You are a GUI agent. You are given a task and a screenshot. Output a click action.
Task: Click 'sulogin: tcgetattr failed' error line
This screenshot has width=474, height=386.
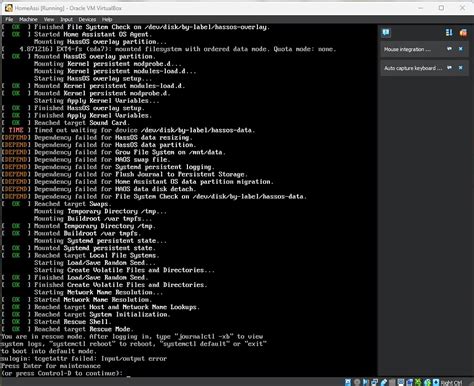(x=84, y=359)
